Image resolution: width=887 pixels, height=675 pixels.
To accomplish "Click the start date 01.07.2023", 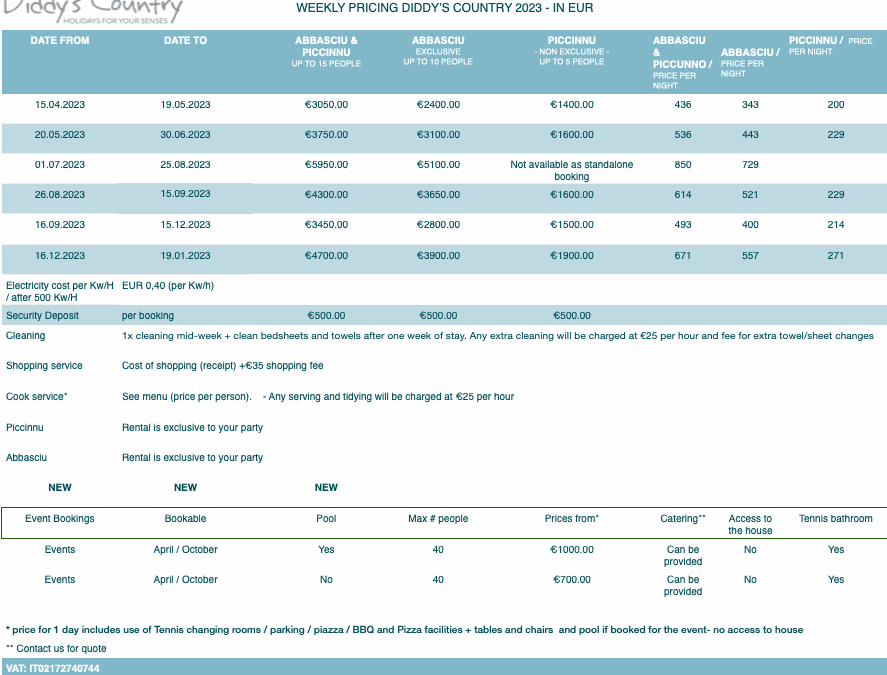I will [x=60, y=165].
